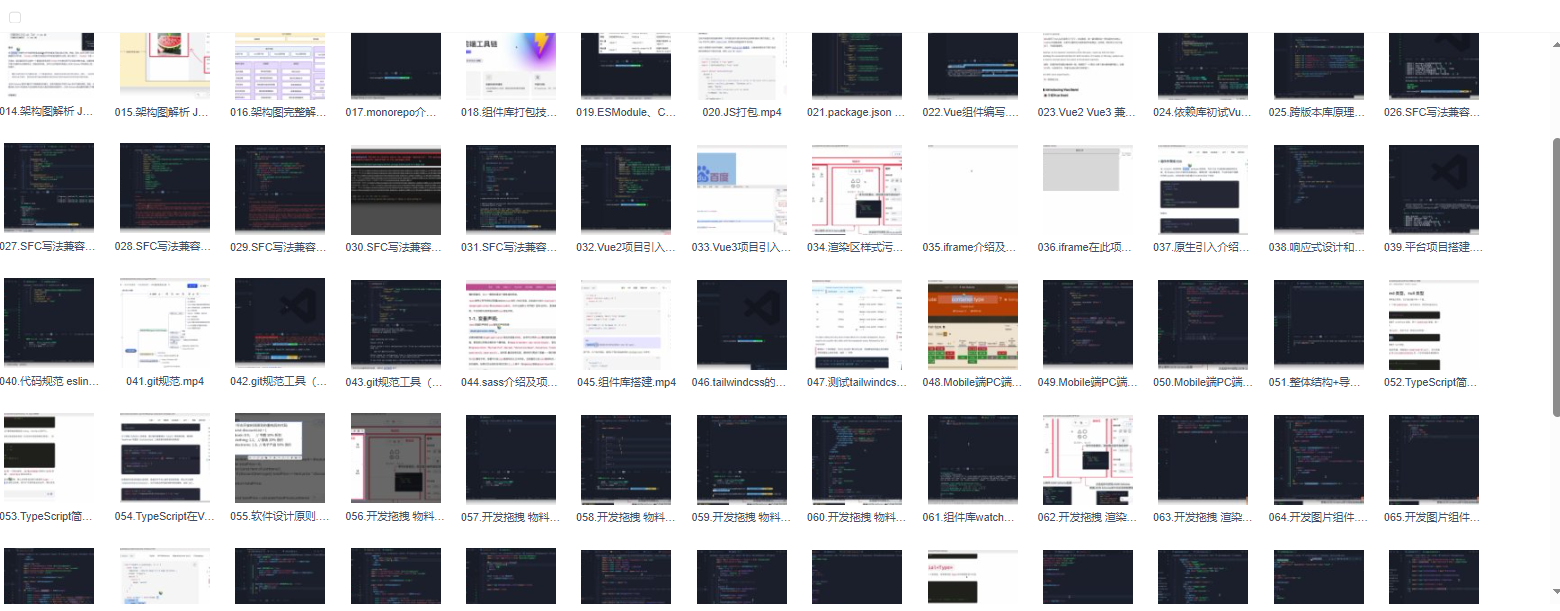This screenshot has height=611, width=1560.
Task: Click the 064.开发图片组件 file name
Action: (x=1317, y=517)
